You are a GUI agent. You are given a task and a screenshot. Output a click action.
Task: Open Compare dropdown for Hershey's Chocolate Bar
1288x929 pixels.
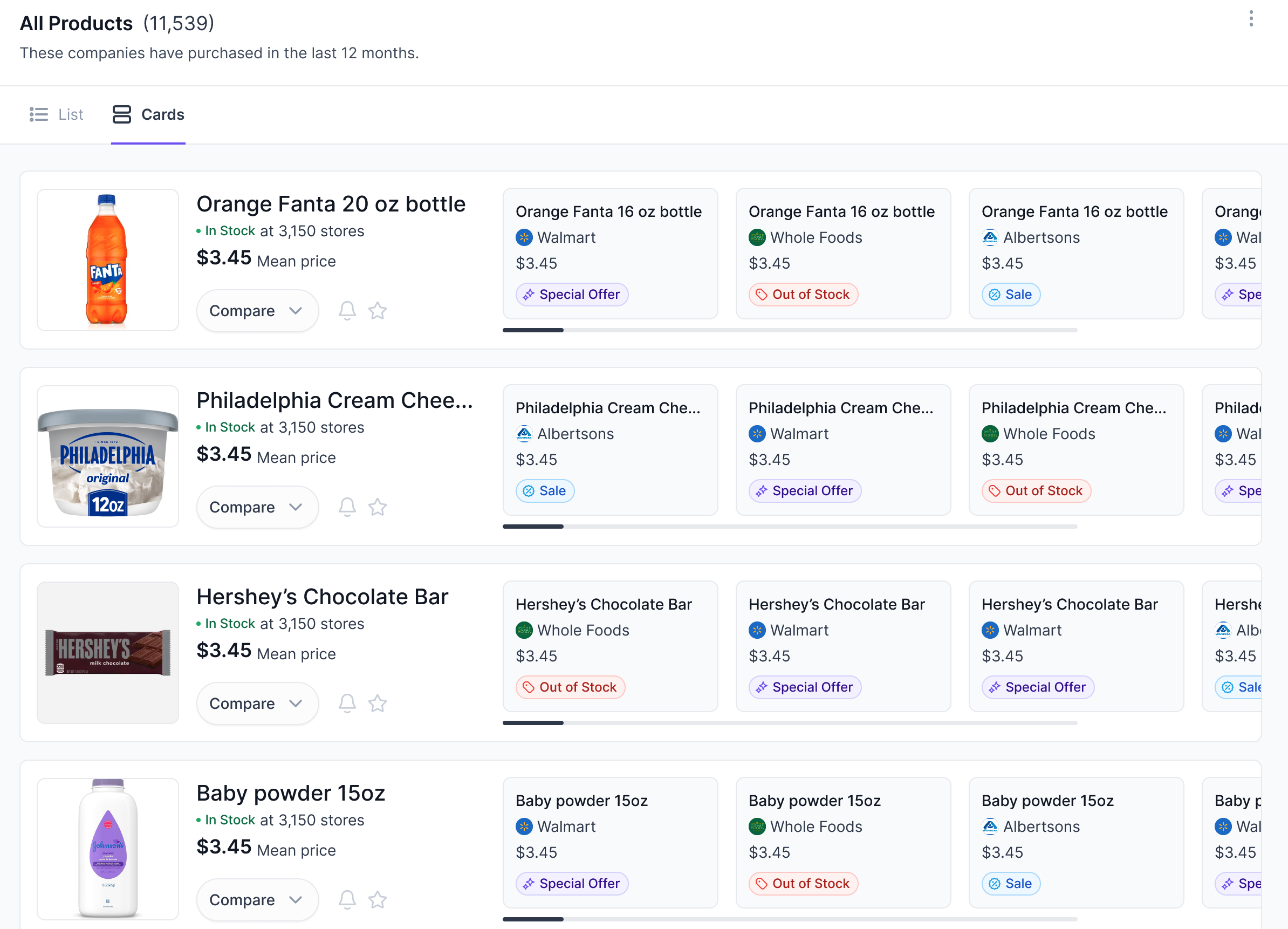257,703
